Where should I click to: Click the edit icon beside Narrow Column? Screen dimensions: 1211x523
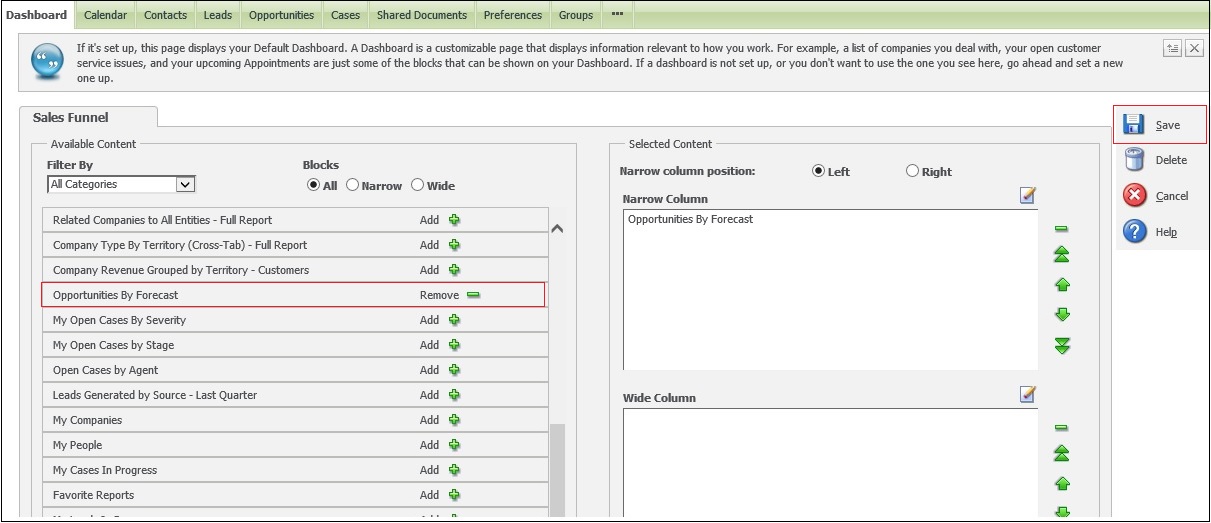pyautogui.click(x=1028, y=196)
